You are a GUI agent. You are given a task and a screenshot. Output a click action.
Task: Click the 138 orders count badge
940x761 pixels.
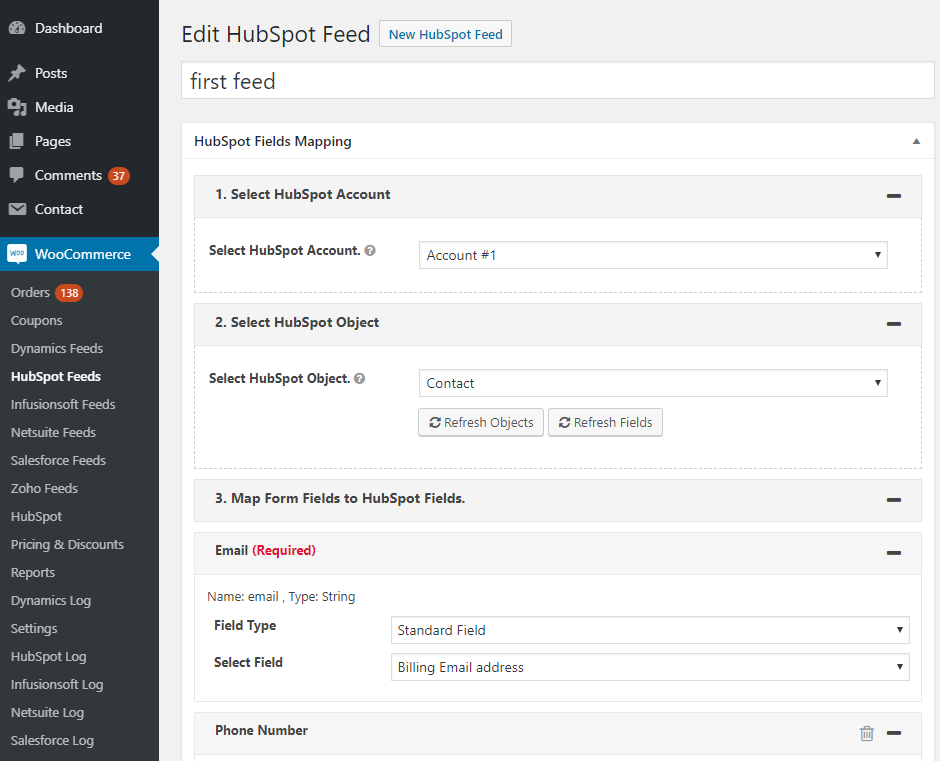click(69, 293)
